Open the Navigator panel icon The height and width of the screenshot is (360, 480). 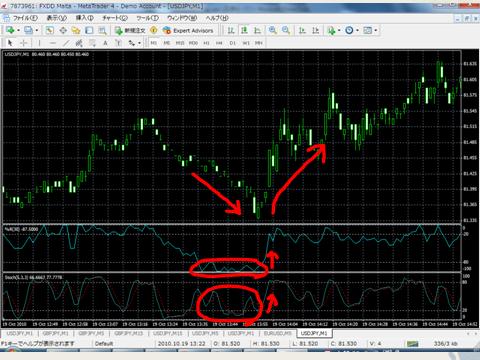pos(76,30)
